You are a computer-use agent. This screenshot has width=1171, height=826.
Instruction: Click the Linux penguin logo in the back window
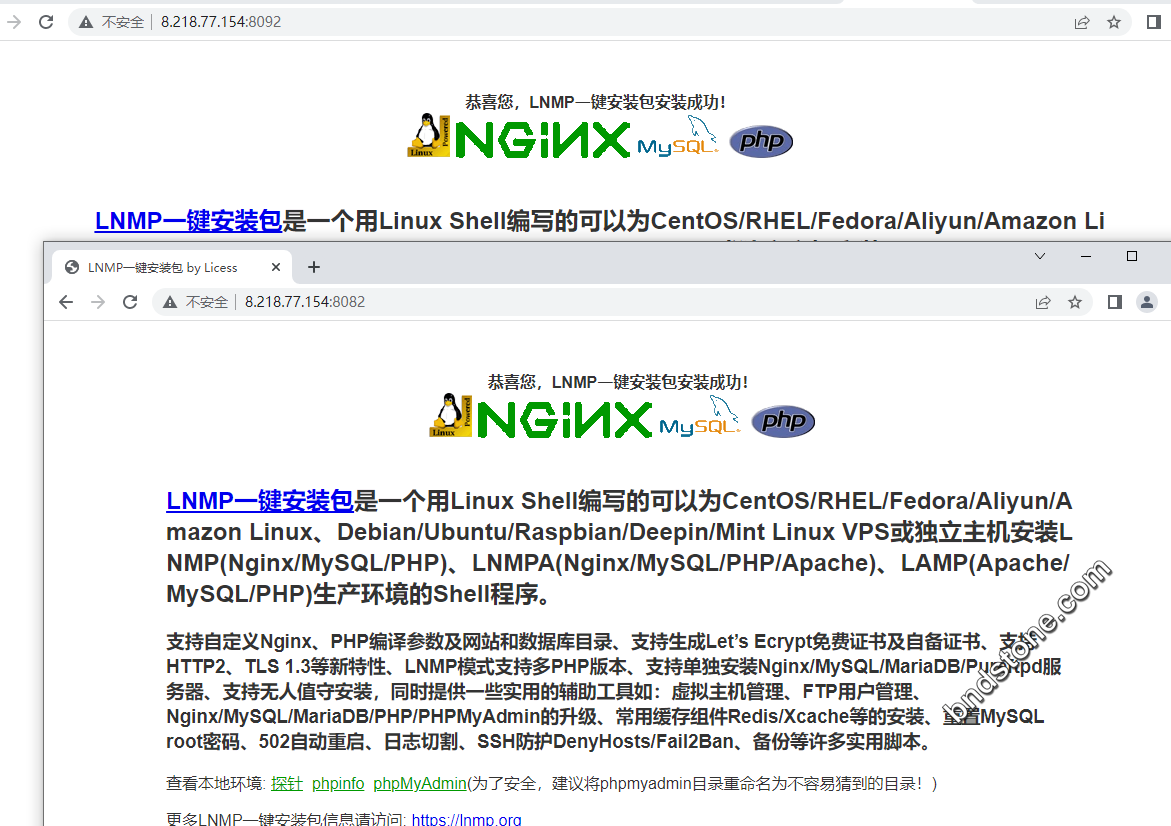428,135
